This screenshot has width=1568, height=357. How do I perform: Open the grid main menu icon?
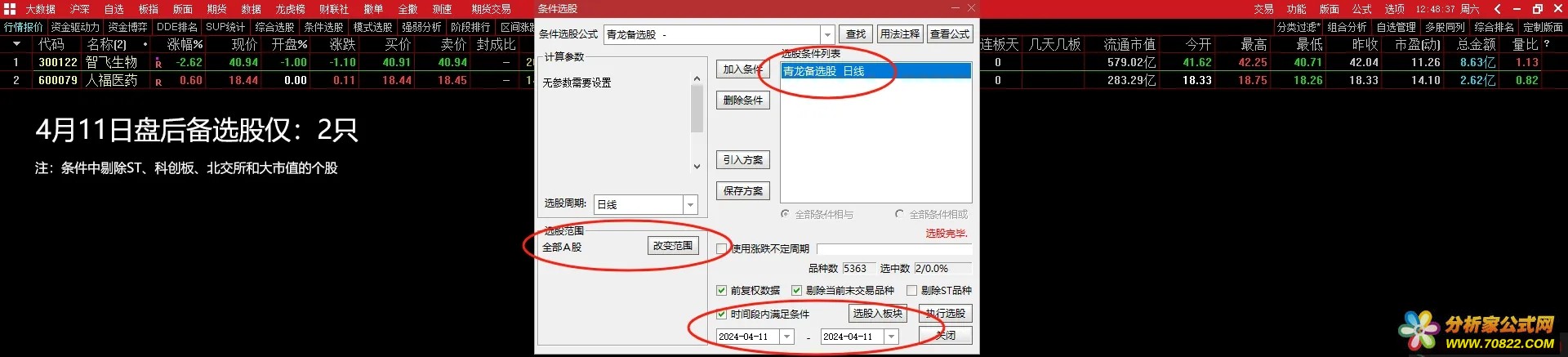(x=10, y=9)
